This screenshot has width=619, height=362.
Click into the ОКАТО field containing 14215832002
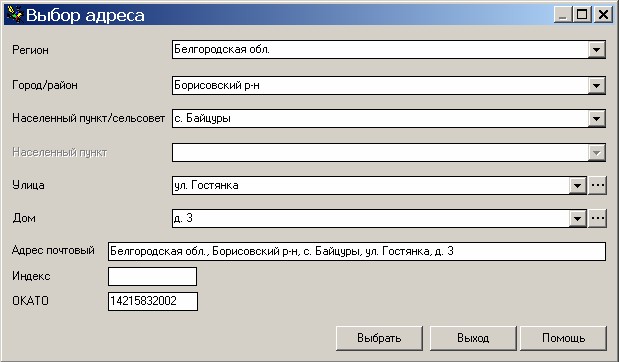pyautogui.click(x=153, y=301)
